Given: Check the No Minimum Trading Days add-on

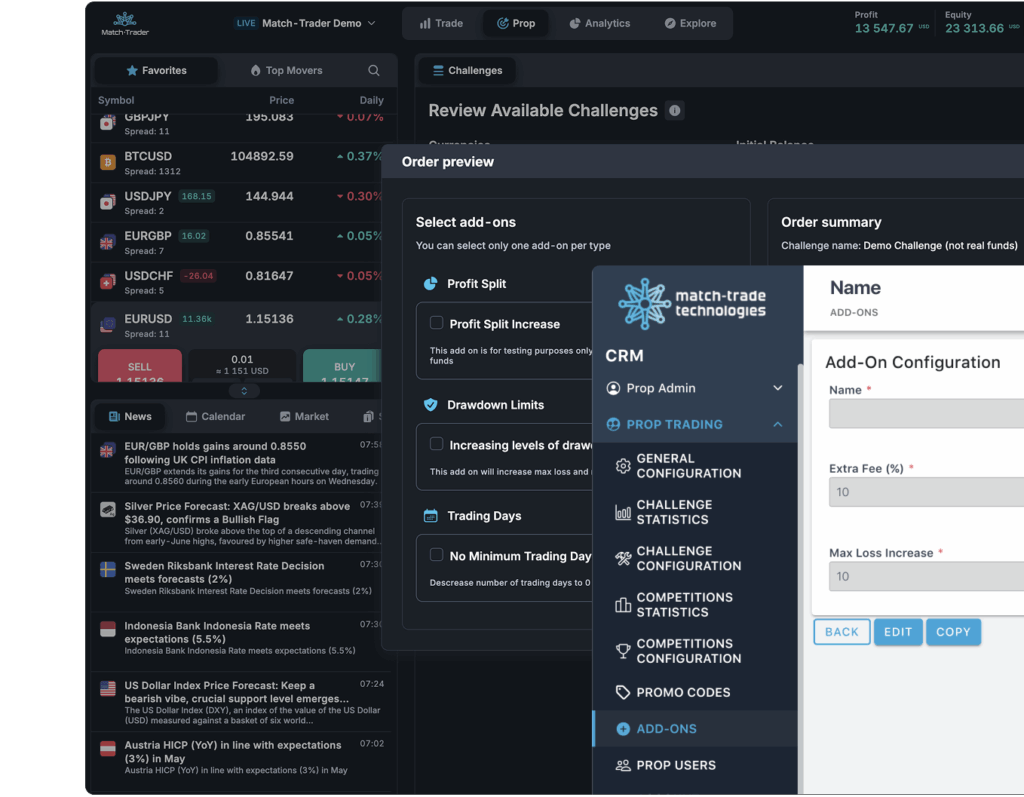Looking at the screenshot, I should [437, 555].
